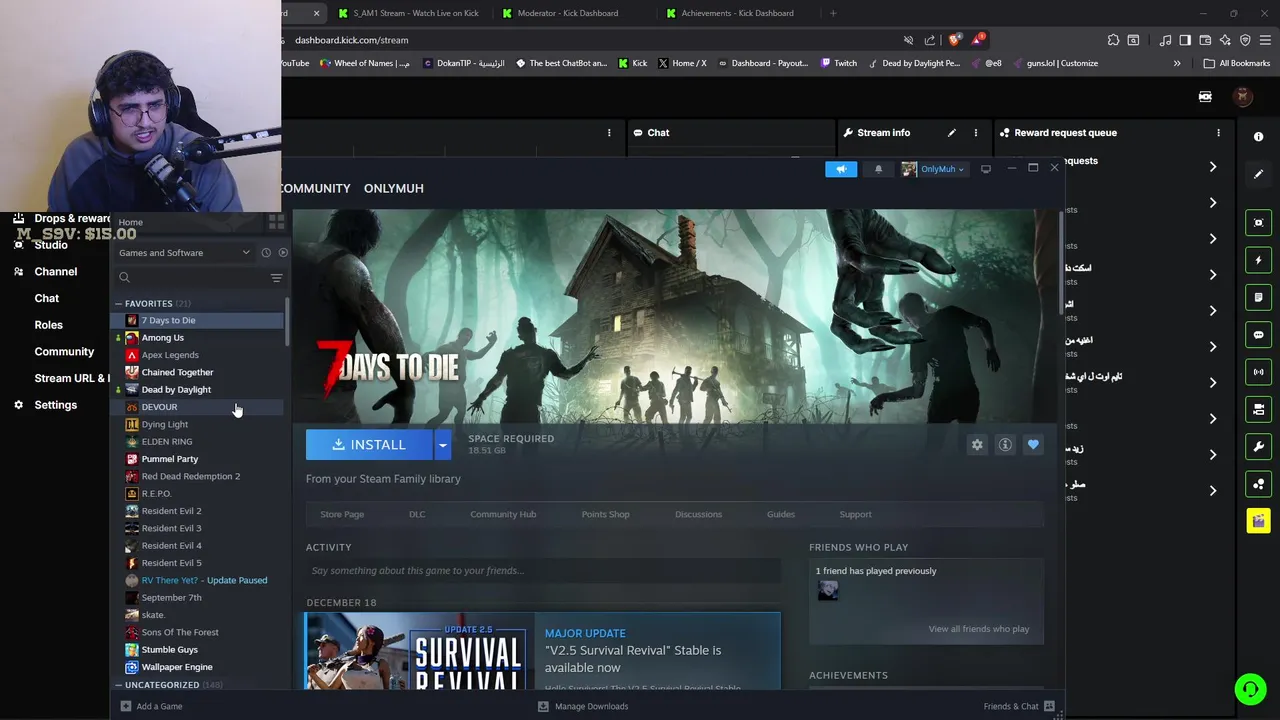Open game info circle icon
1280x720 pixels.
coord(1005,445)
